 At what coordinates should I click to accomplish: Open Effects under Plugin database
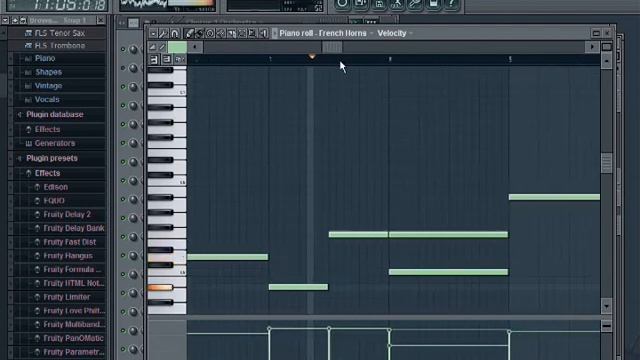click(47, 129)
